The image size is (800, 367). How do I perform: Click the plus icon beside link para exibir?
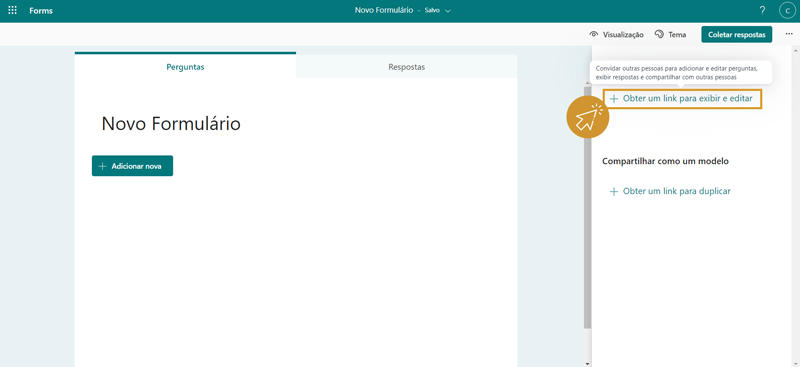(614, 99)
